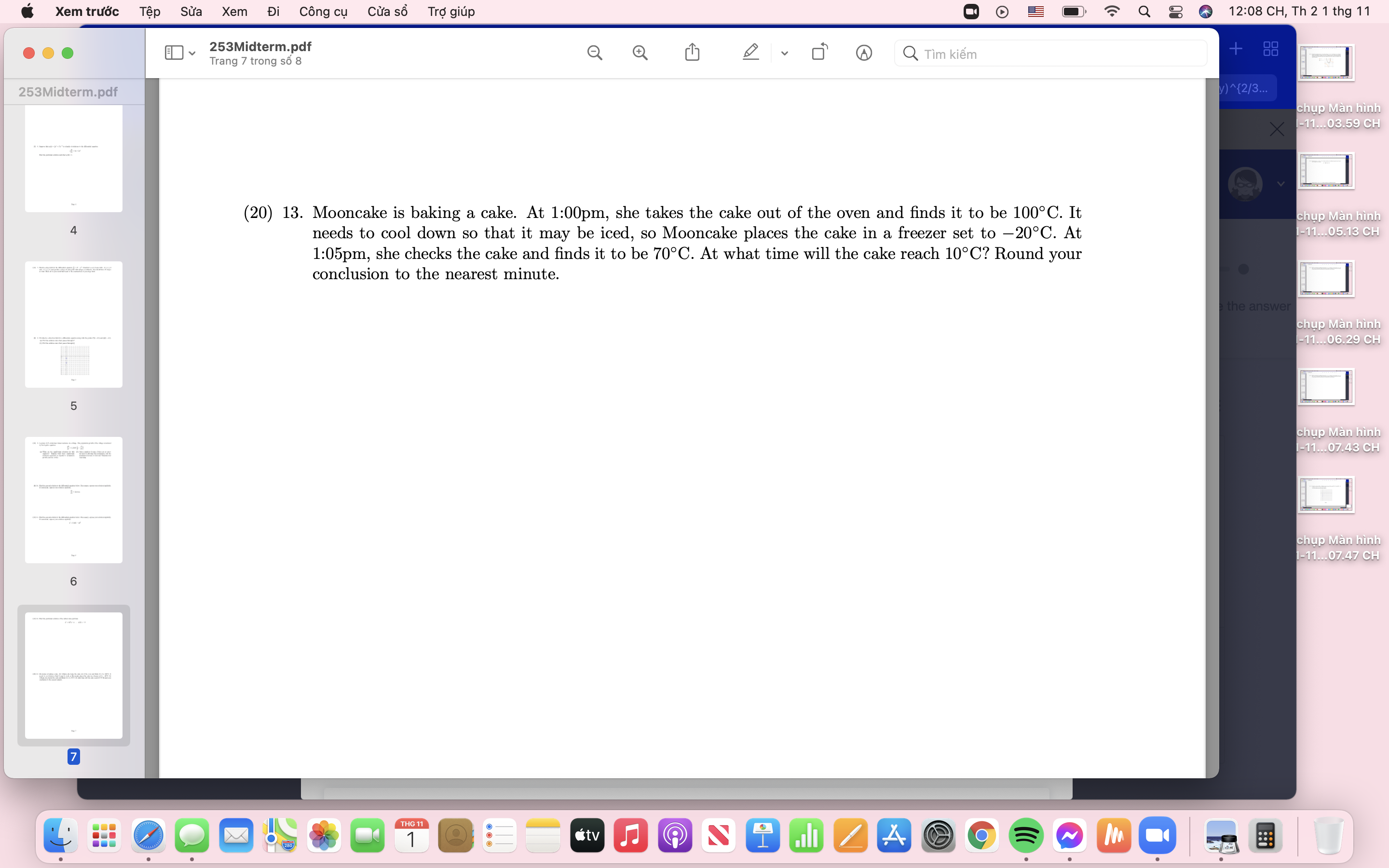Select the Highlight tool
The width and height of the screenshot is (1389, 868).
[x=750, y=52]
